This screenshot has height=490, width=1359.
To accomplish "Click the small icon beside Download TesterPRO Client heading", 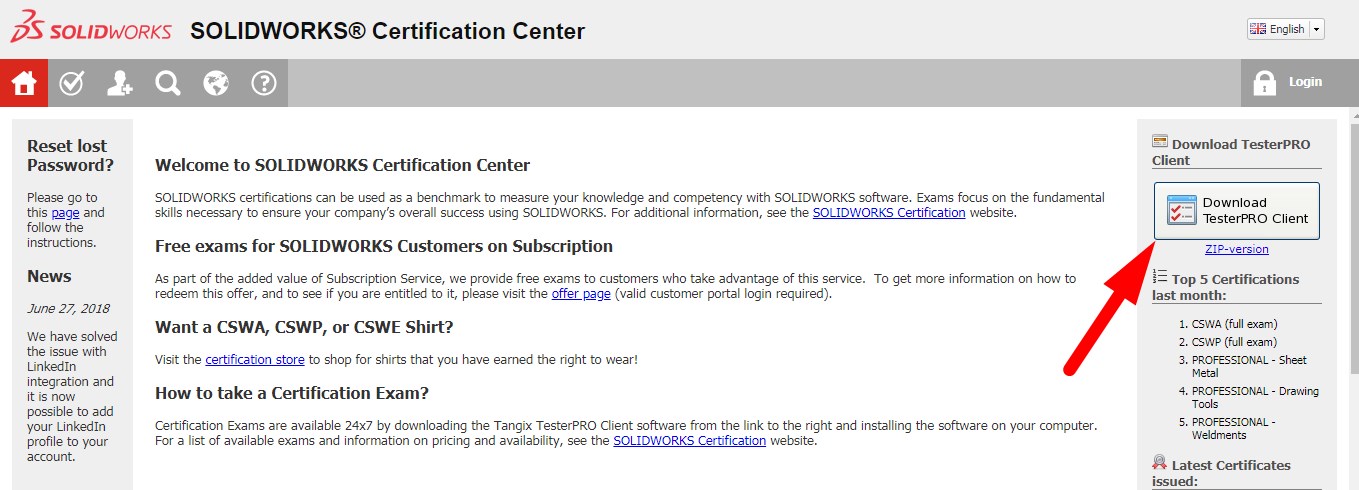I will click(x=1160, y=141).
